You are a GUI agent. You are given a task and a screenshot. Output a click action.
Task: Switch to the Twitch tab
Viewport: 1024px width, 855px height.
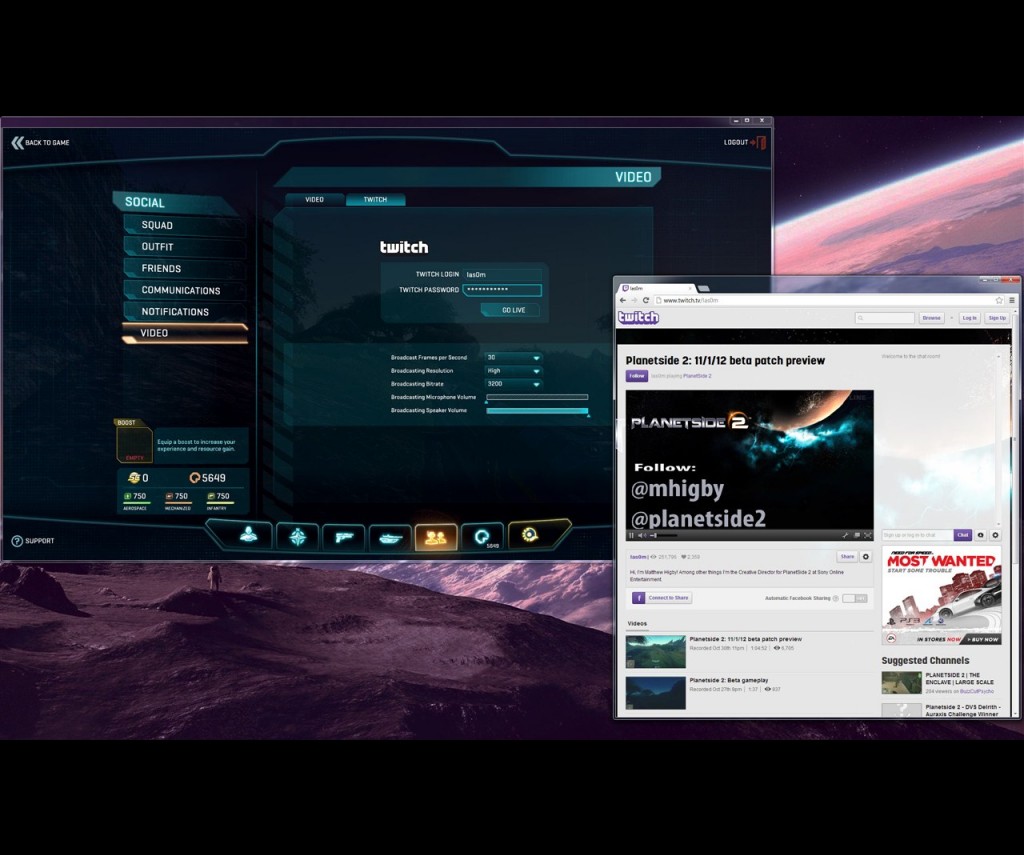point(375,199)
